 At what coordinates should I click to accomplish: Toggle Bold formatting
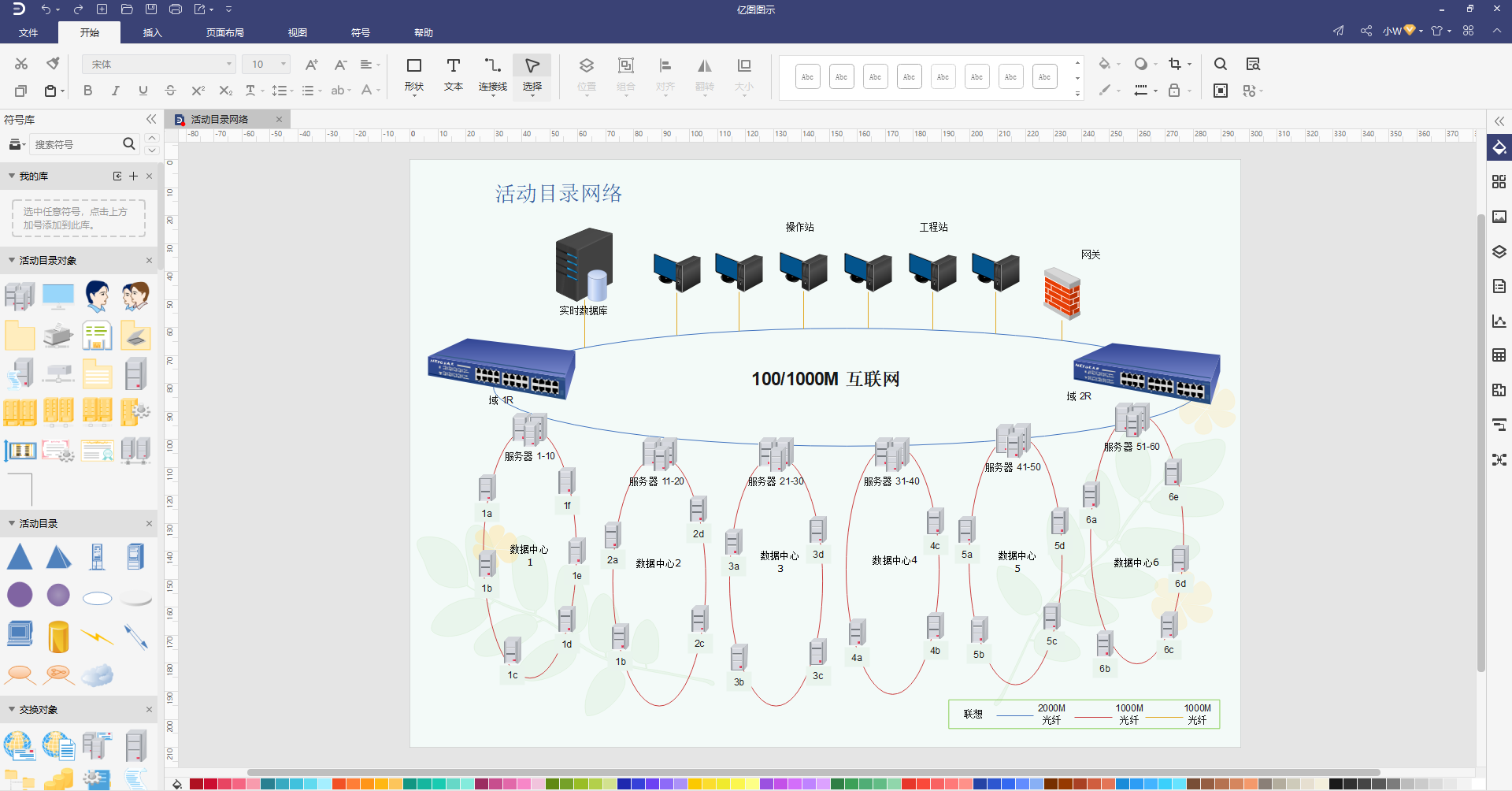(87, 91)
